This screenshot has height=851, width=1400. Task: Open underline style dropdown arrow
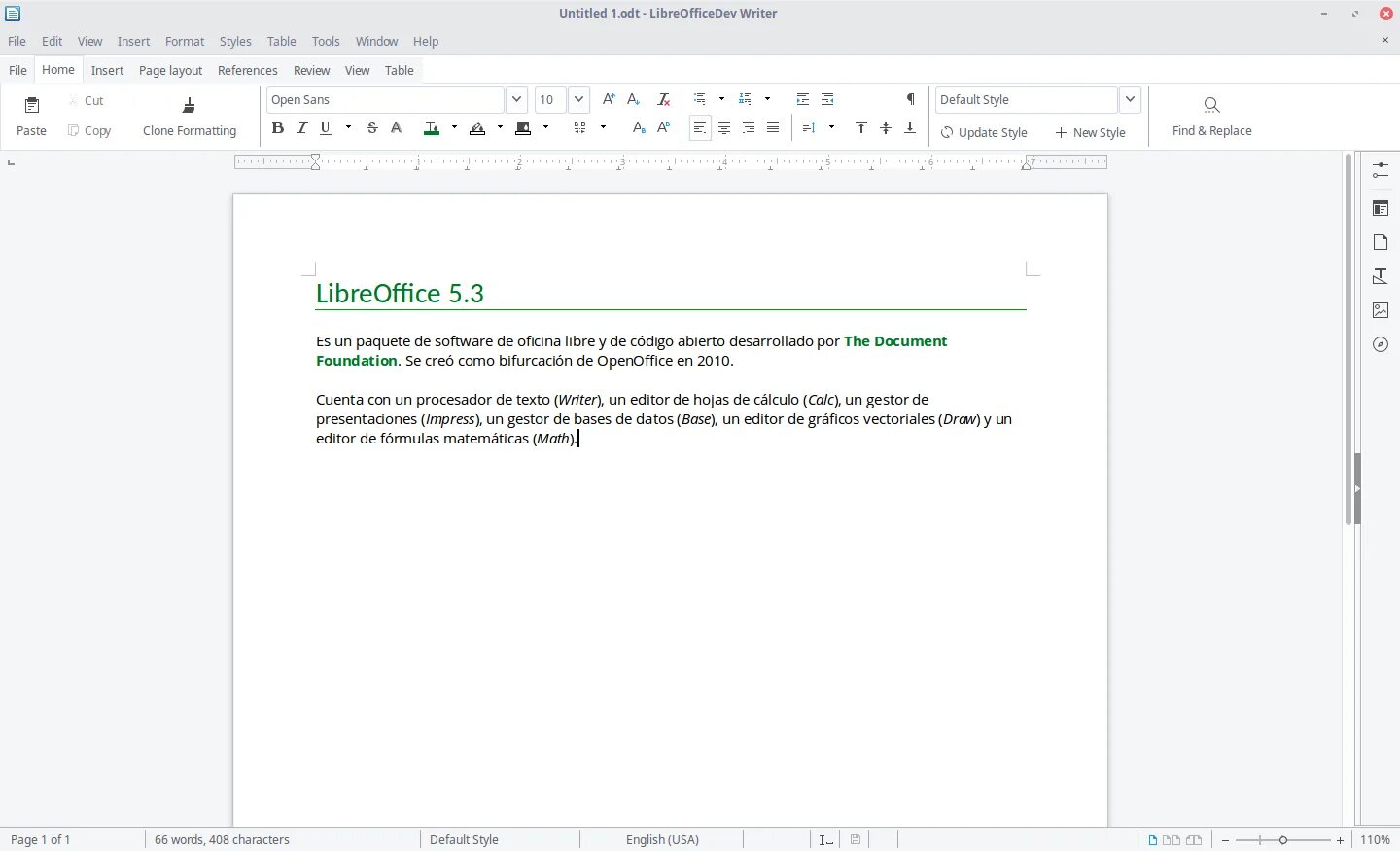pyautogui.click(x=348, y=128)
